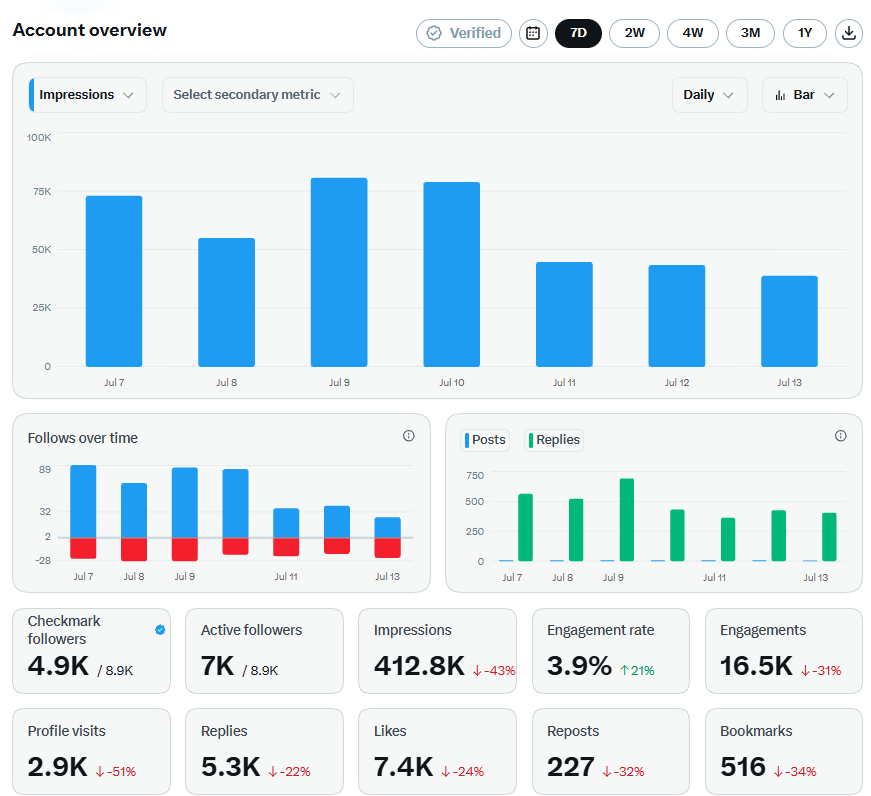
Task: Click the Jul 7 impressions bar
Action: tap(114, 281)
